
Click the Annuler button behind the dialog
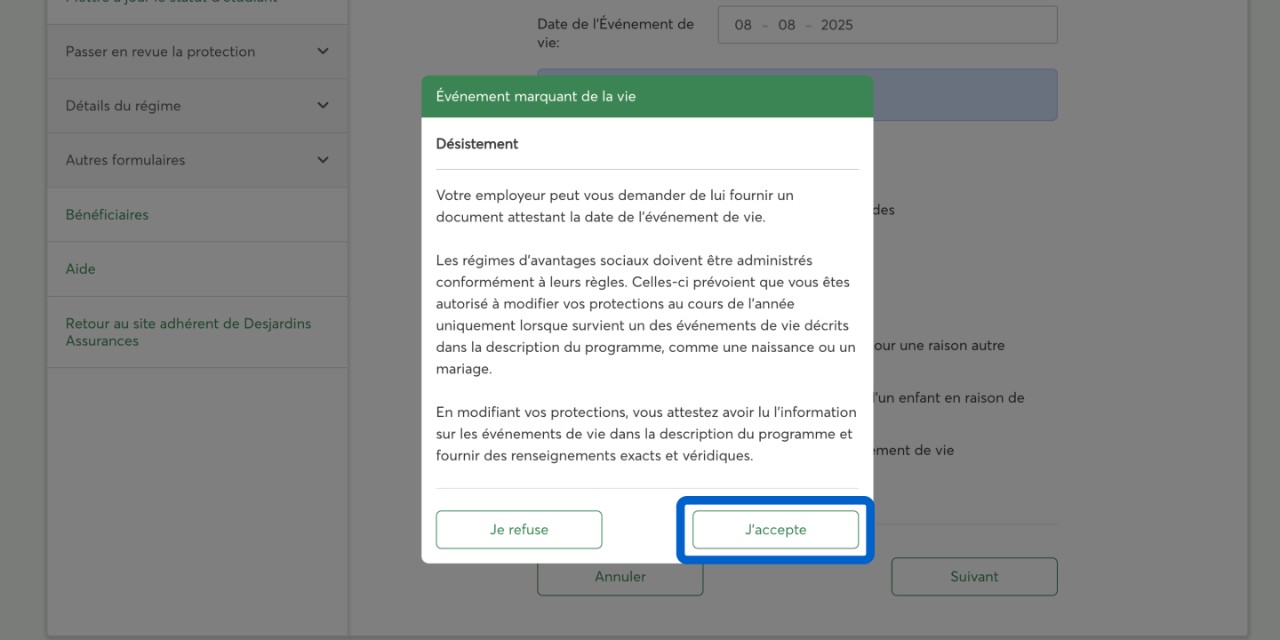[620, 579]
